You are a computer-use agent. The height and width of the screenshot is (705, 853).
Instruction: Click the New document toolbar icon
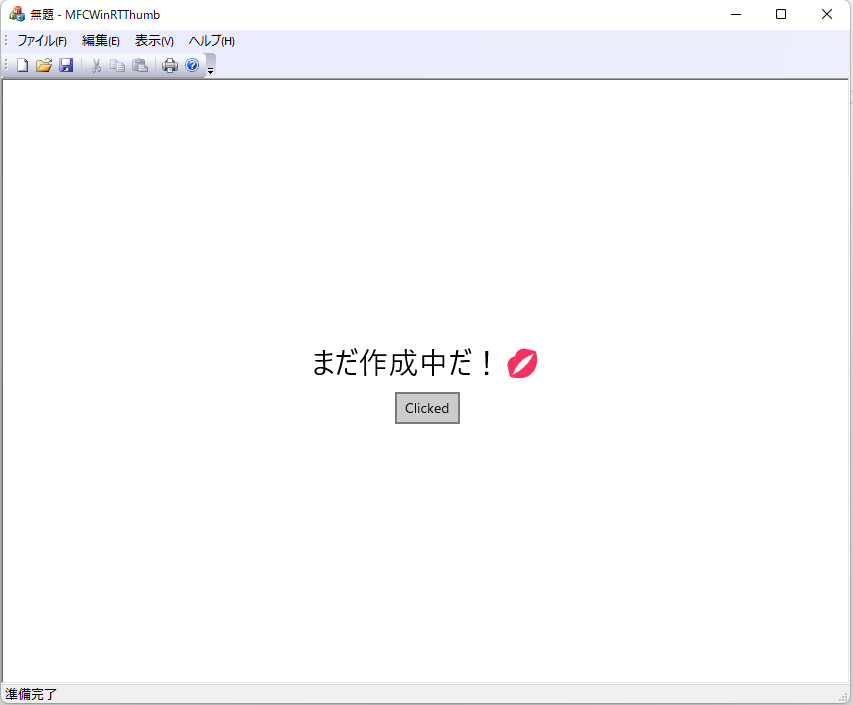22,65
